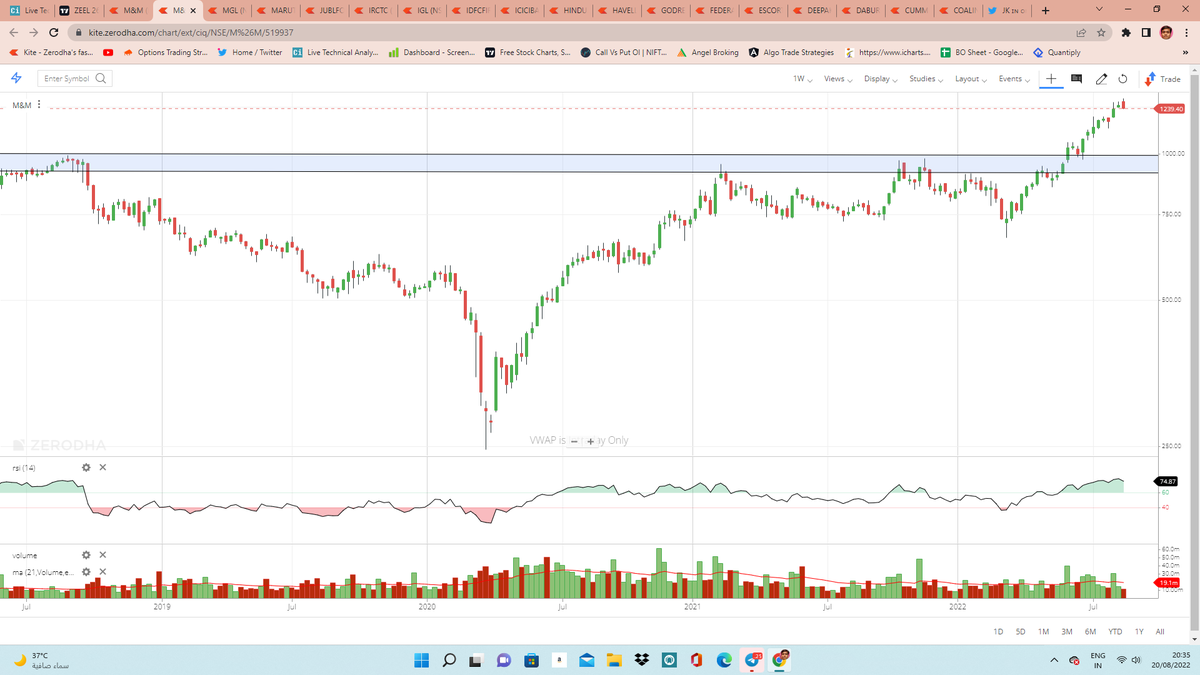Open the browser extensions puzzle icon

tap(1127, 33)
